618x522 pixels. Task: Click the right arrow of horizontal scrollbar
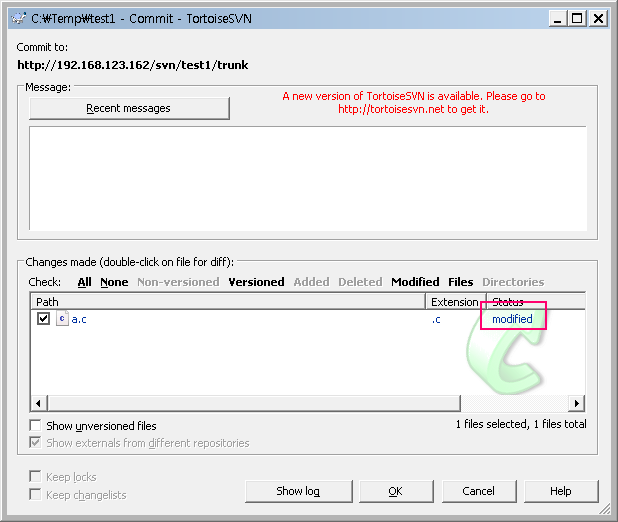click(x=577, y=403)
